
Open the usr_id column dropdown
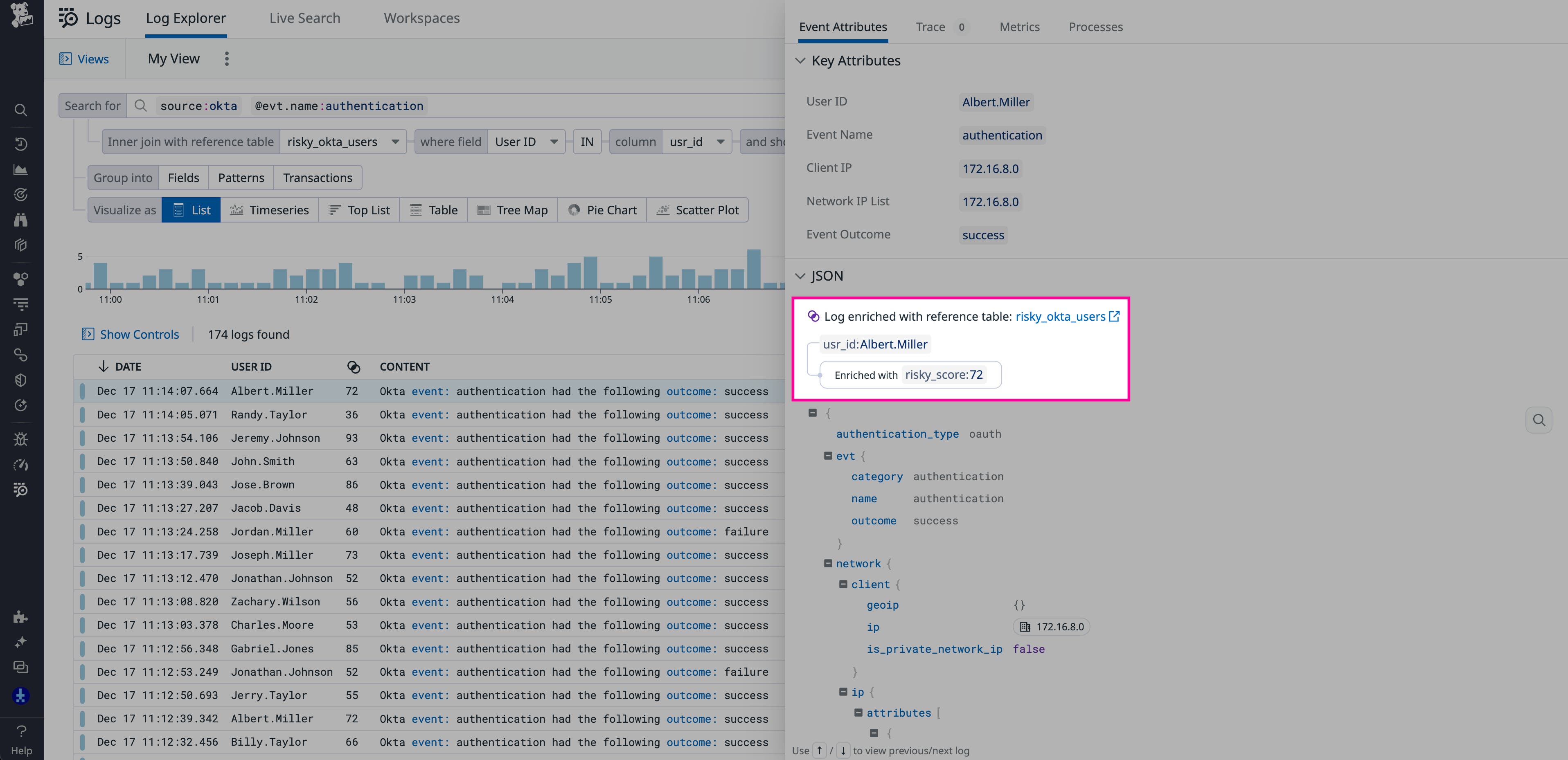pyautogui.click(x=697, y=141)
